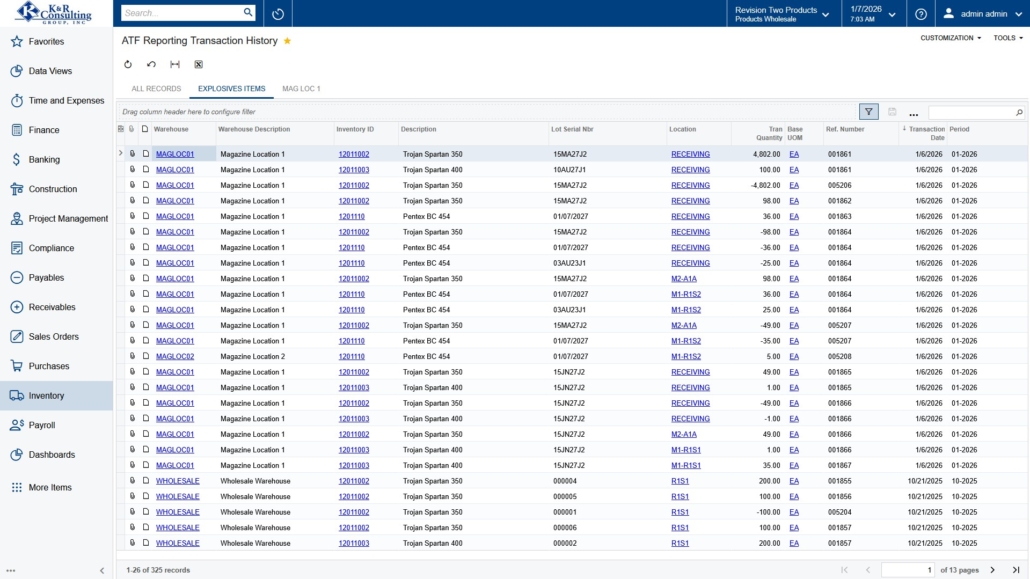
Task: Switch to the All Records tab
Action: coord(156,89)
